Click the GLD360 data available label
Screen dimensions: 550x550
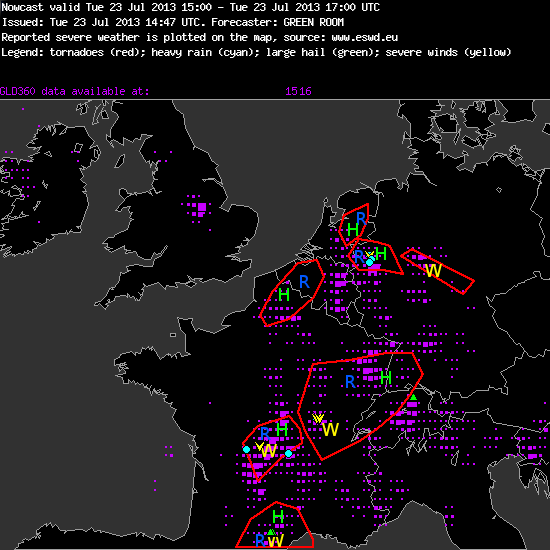pyautogui.click(x=74, y=91)
